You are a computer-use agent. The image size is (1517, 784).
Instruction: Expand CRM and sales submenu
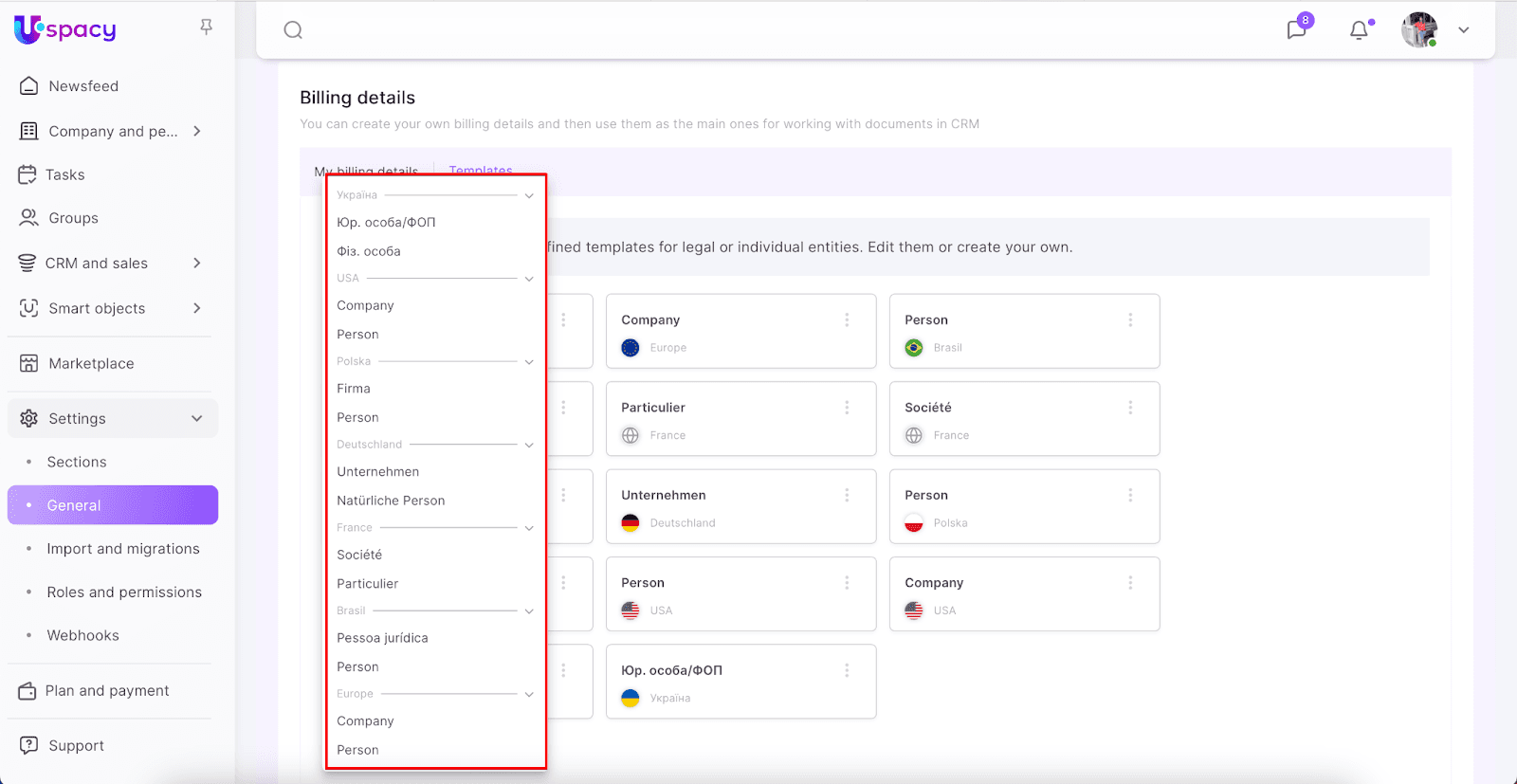coord(197,263)
